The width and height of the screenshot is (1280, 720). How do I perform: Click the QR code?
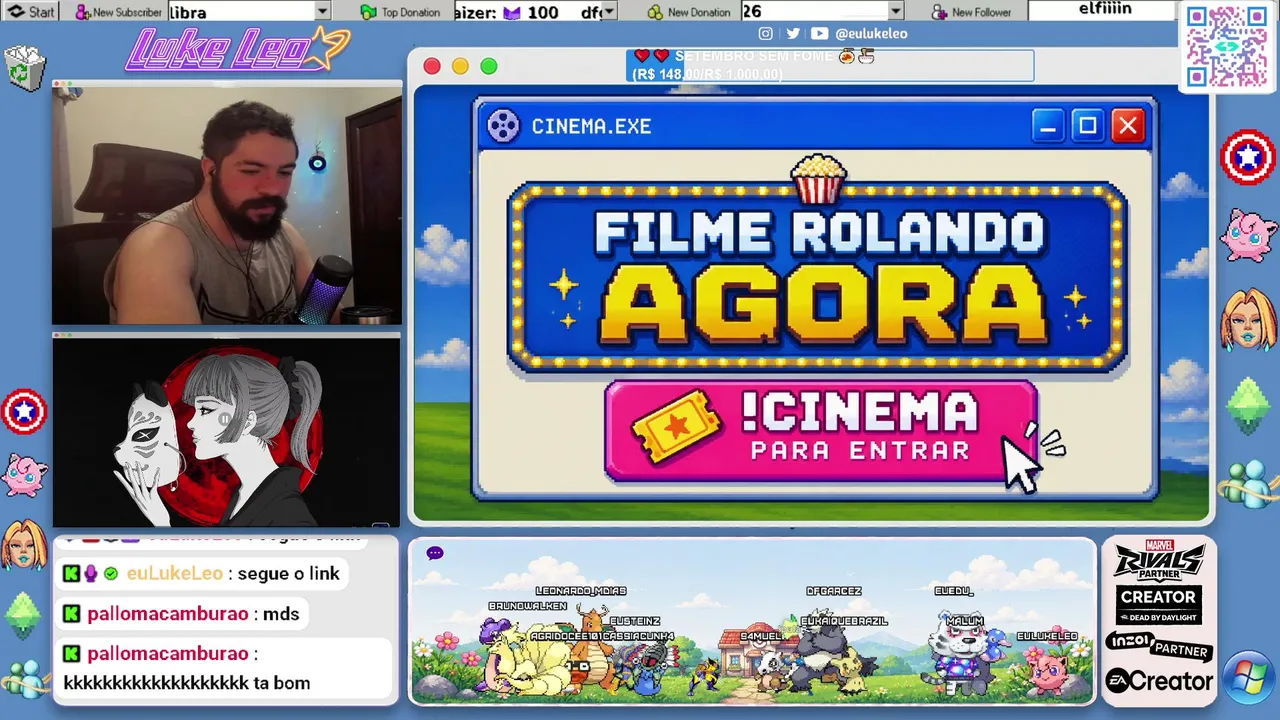click(x=1226, y=46)
